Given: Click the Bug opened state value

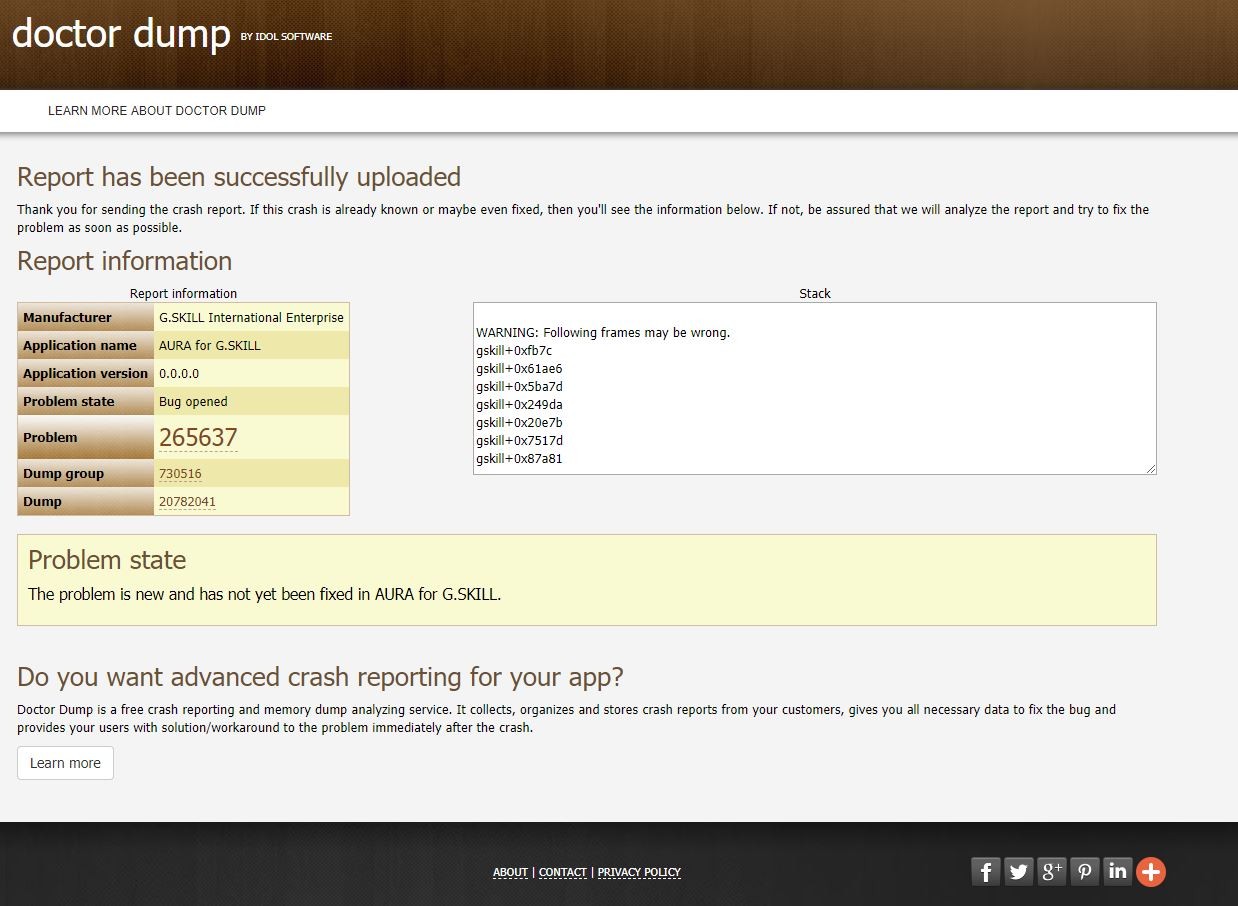Looking at the screenshot, I should 193,402.
